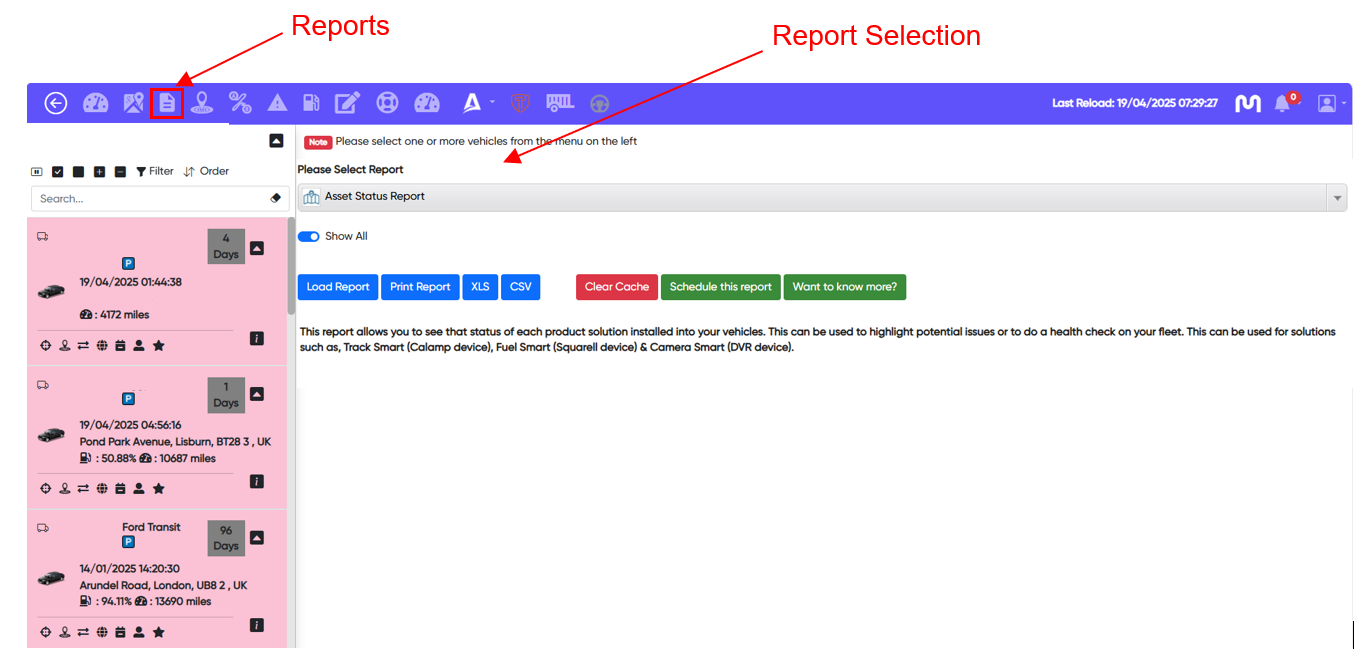Click the Load Report button
This screenshot has height=663, width=1357.
[x=337, y=287]
